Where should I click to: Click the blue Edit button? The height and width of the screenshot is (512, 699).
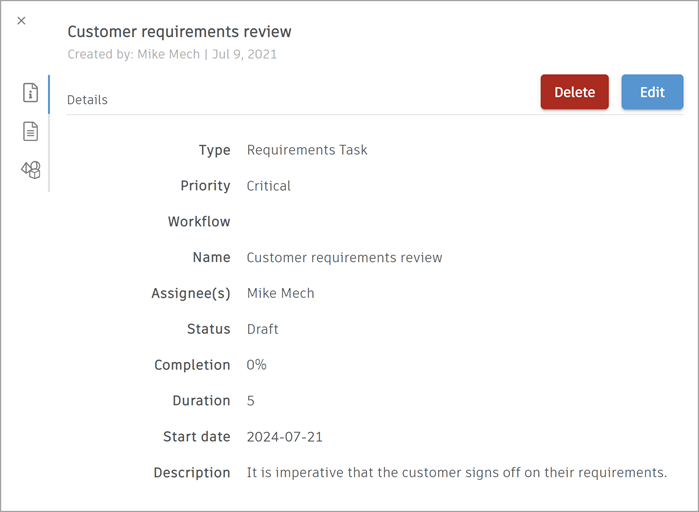[x=652, y=92]
